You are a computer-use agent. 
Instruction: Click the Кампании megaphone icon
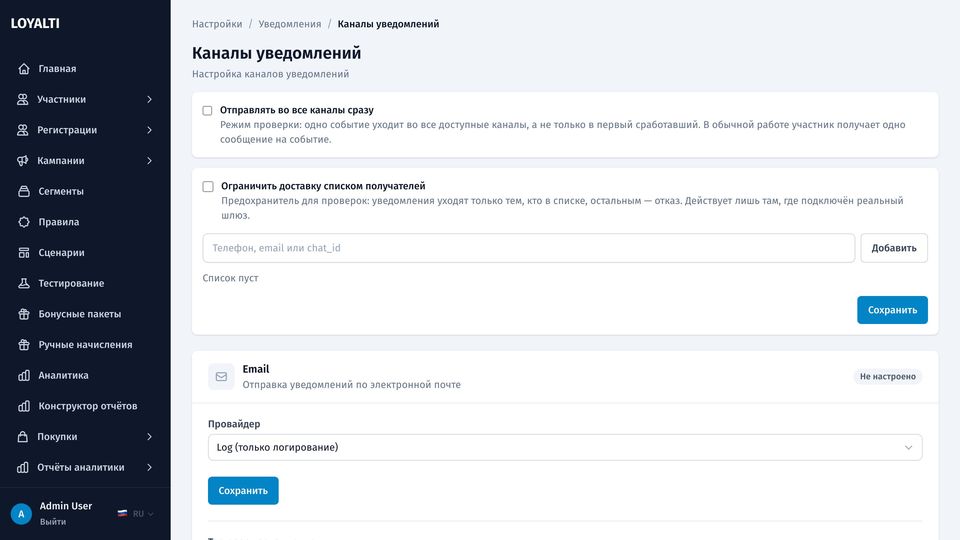coord(23,160)
